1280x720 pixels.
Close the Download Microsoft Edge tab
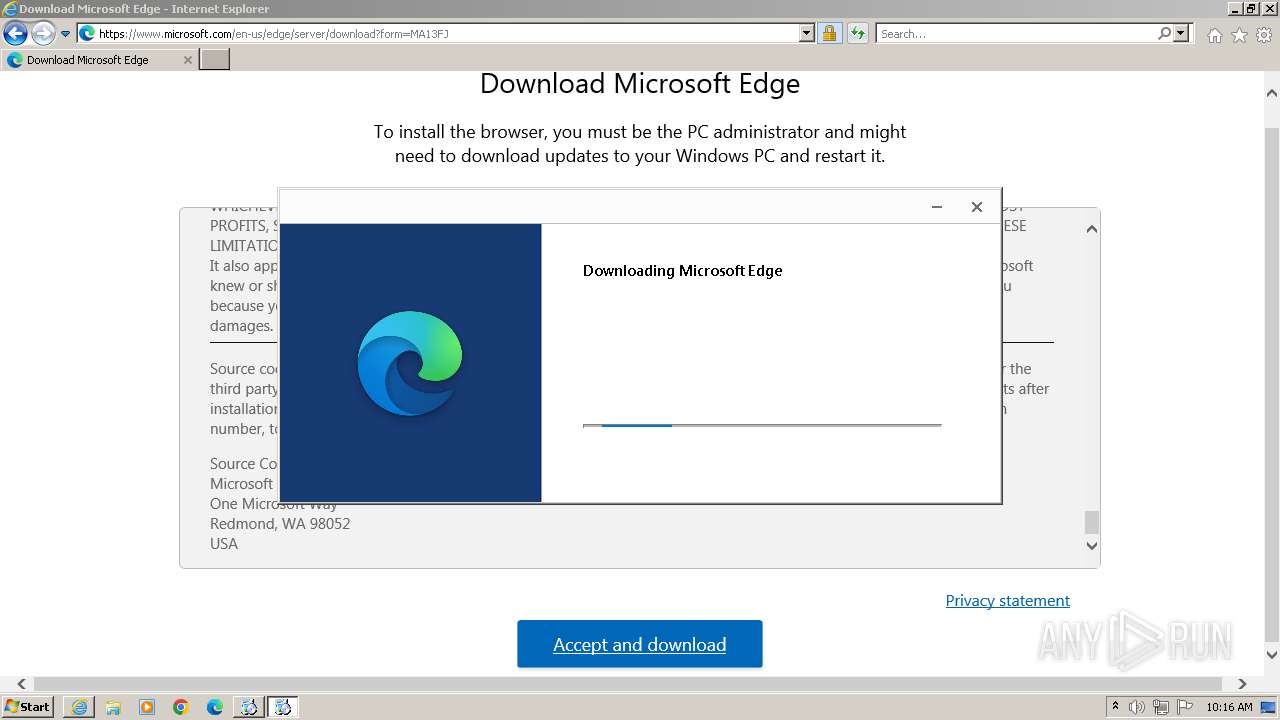click(187, 60)
